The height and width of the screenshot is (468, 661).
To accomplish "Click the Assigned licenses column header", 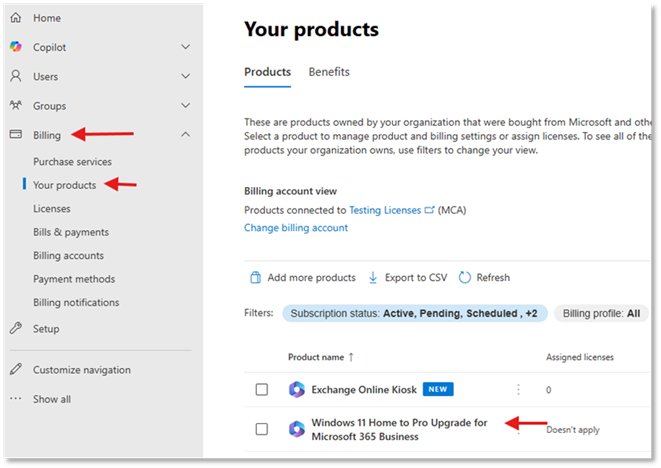I will tap(580, 357).
